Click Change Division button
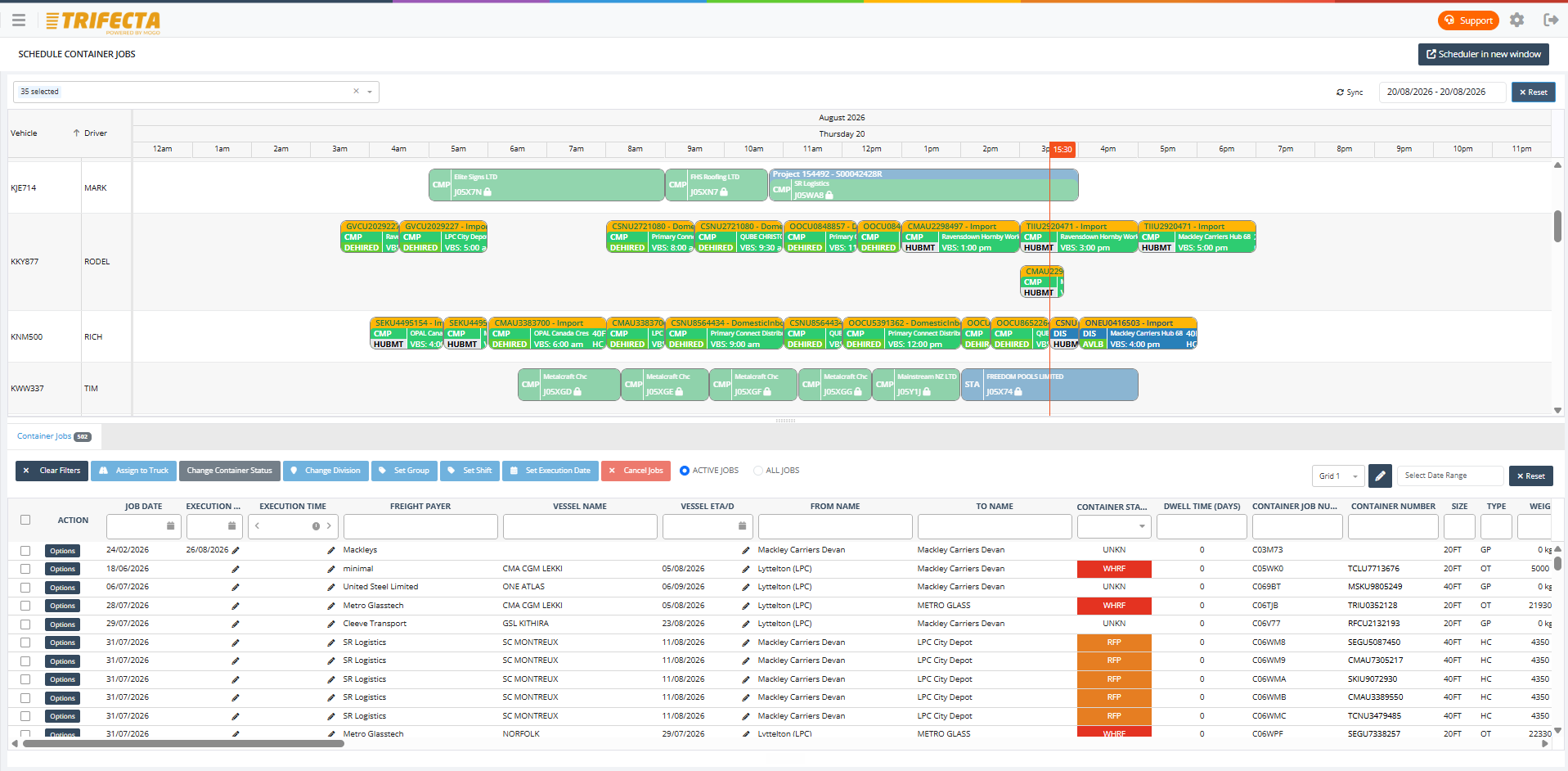This screenshot has width=1568, height=771. (x=326, y=471)
